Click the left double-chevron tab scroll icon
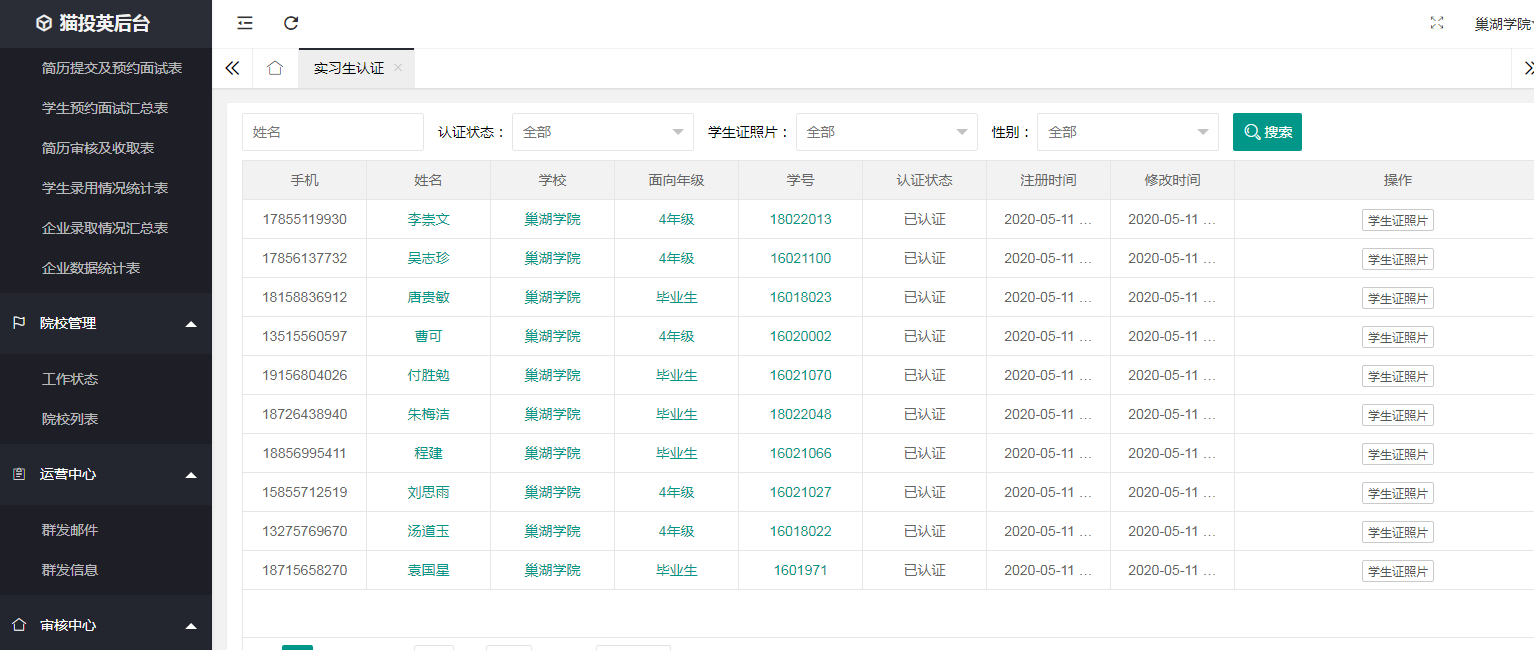Screen dimensions: 1534x650 click(232, 68)
